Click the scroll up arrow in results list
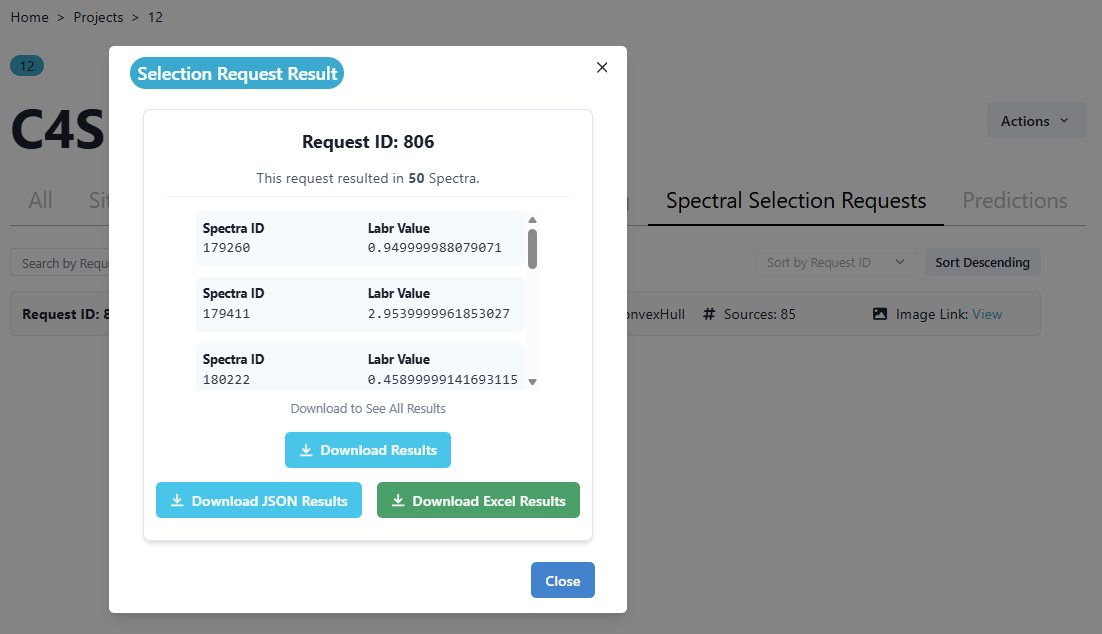The height and width of the screenshot is (634, 1102). pyautogui.click(x=532, y=220)
